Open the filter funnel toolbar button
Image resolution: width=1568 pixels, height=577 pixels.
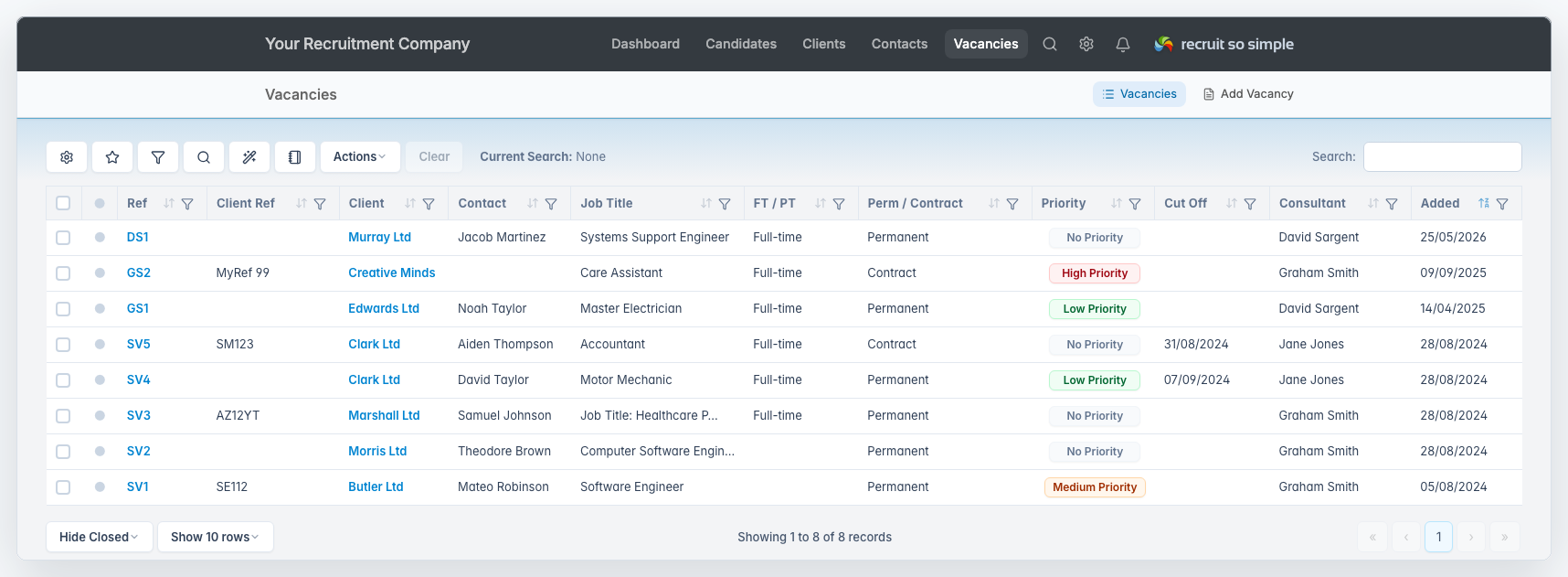[x=158, y=157]
